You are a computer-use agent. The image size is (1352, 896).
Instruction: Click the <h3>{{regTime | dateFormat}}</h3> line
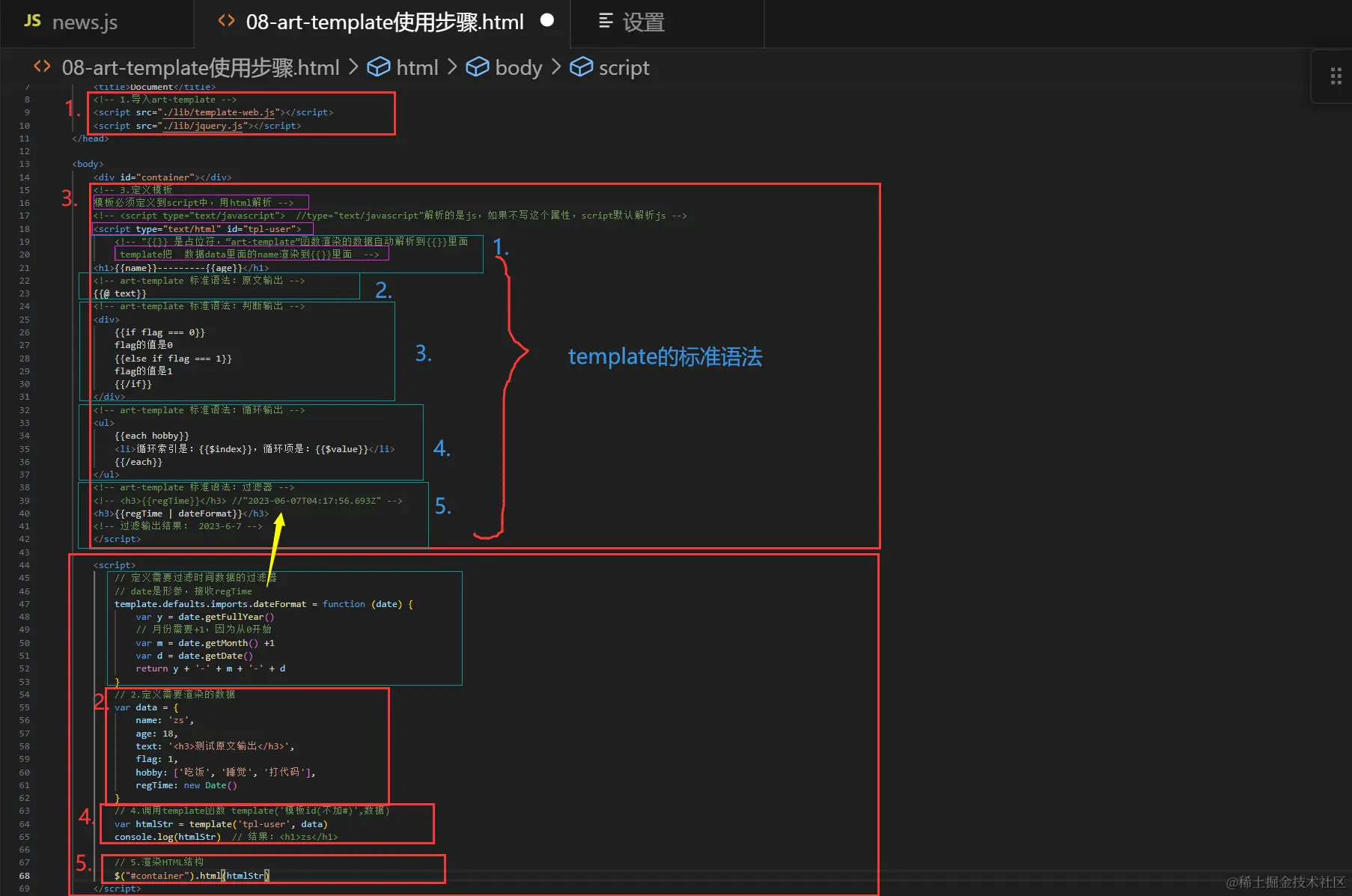click(x=181, y=513)
